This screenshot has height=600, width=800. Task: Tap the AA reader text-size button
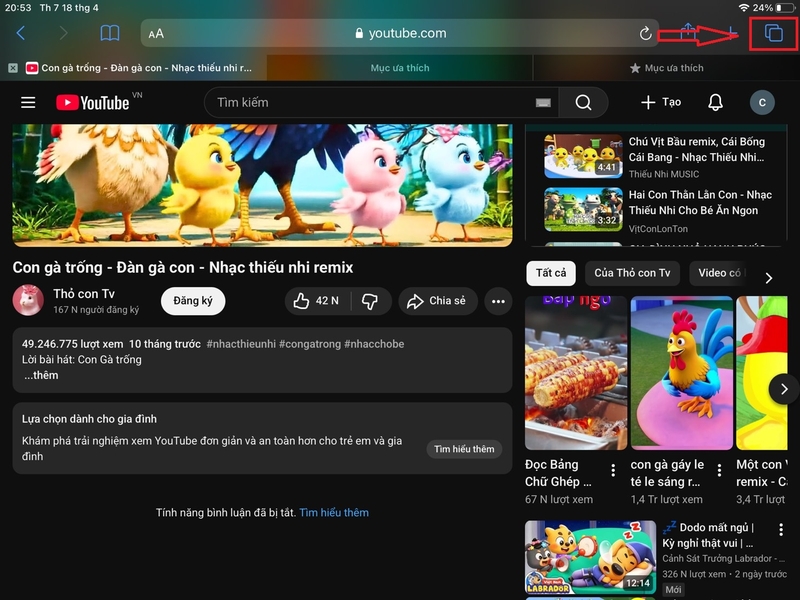[x=156, y=34]
